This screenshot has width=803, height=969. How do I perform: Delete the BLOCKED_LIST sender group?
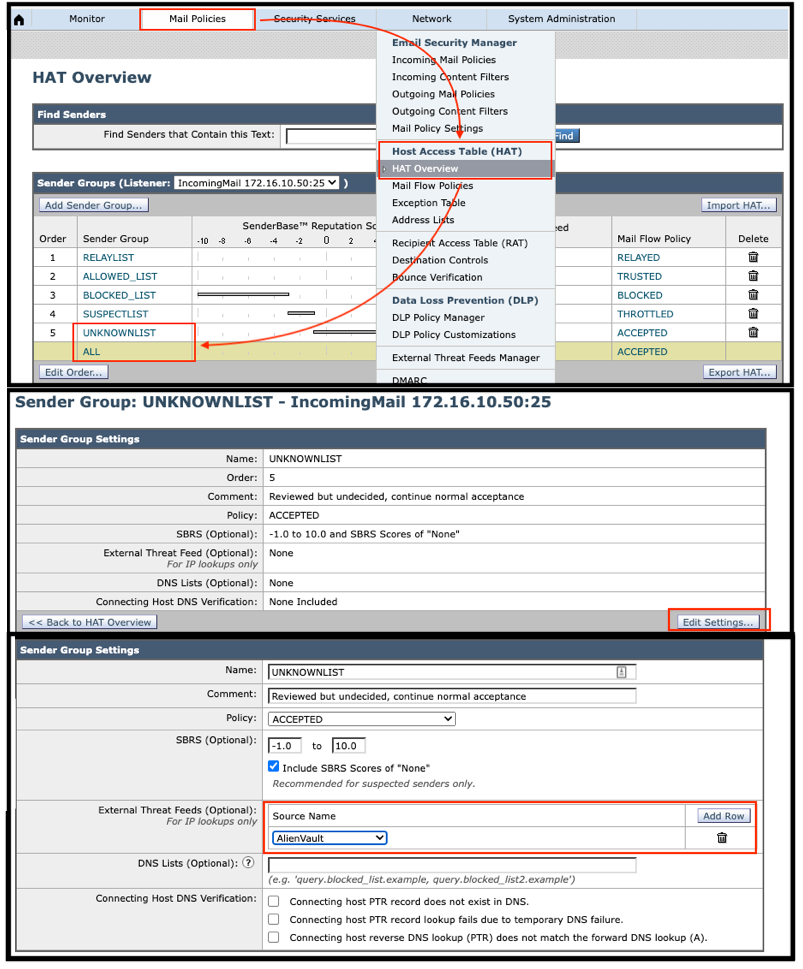(x=753, y=295)
